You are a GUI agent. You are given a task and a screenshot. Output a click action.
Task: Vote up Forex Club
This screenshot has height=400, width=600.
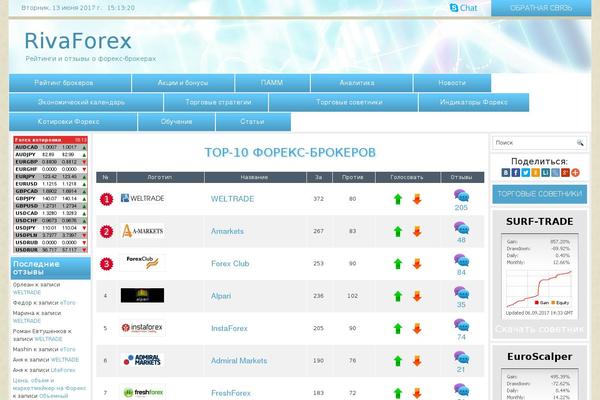398,264
